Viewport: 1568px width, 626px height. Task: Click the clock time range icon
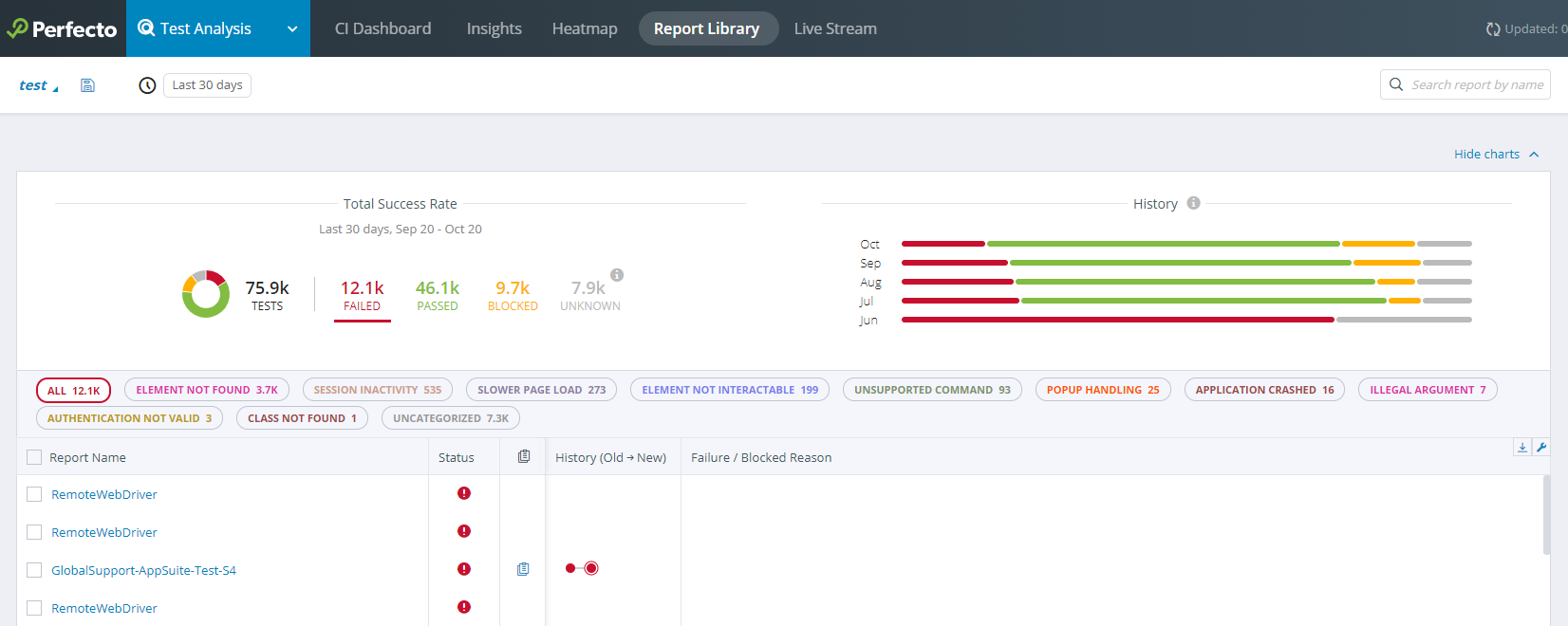click(x=147, y=85)
